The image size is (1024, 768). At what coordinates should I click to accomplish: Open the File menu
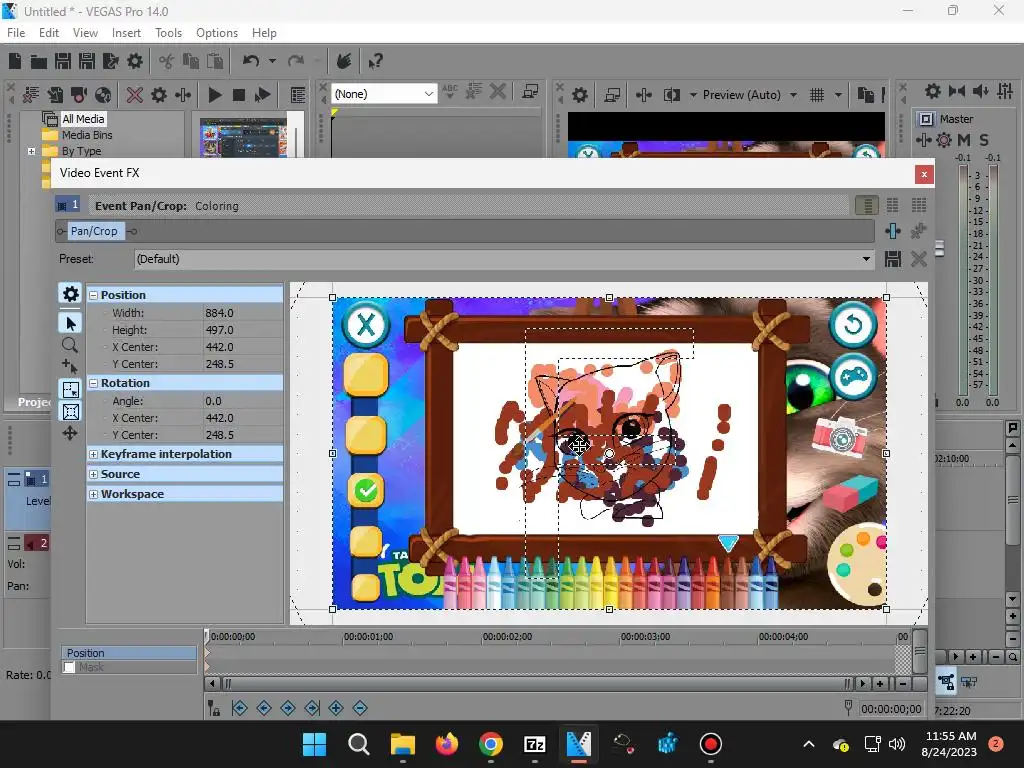pos(16,33)
